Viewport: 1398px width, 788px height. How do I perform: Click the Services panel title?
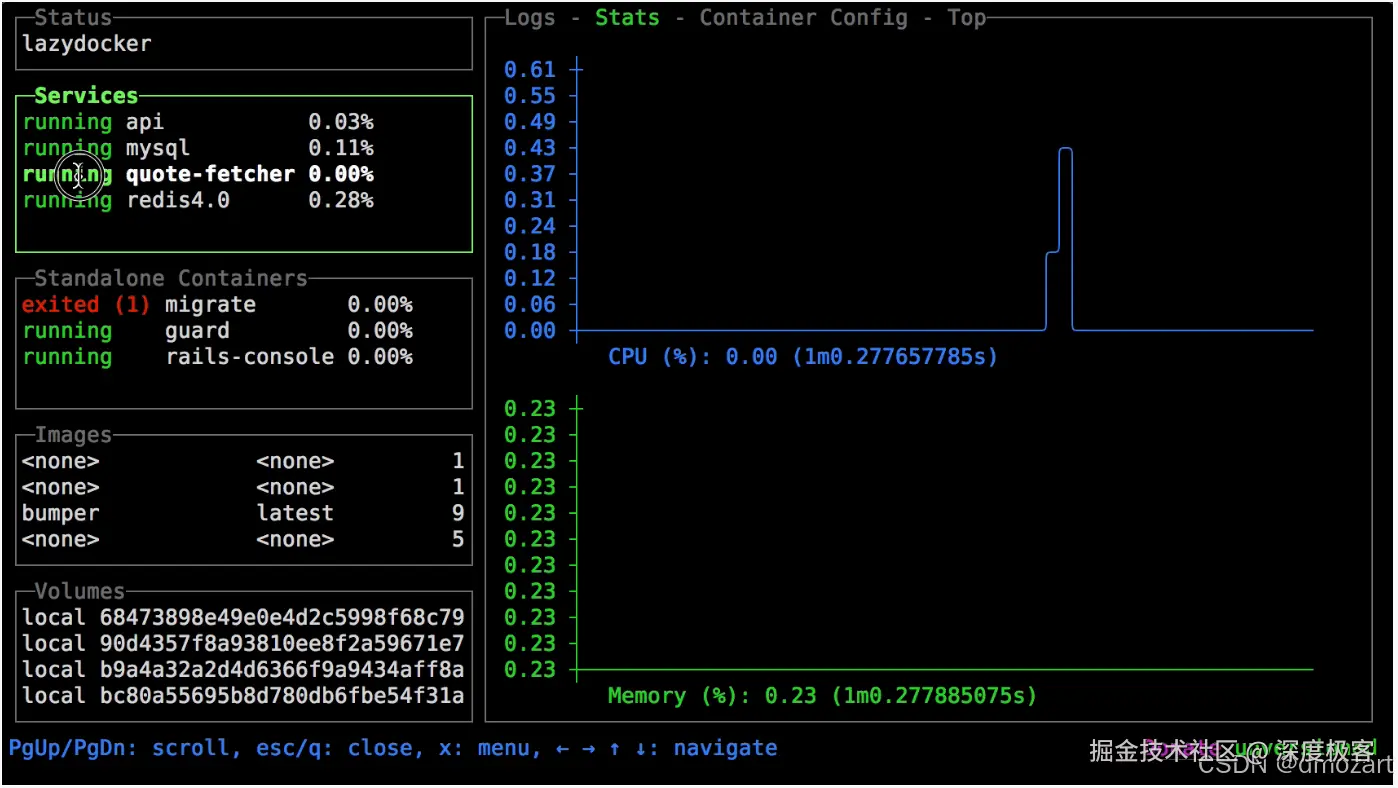(86, 96)
